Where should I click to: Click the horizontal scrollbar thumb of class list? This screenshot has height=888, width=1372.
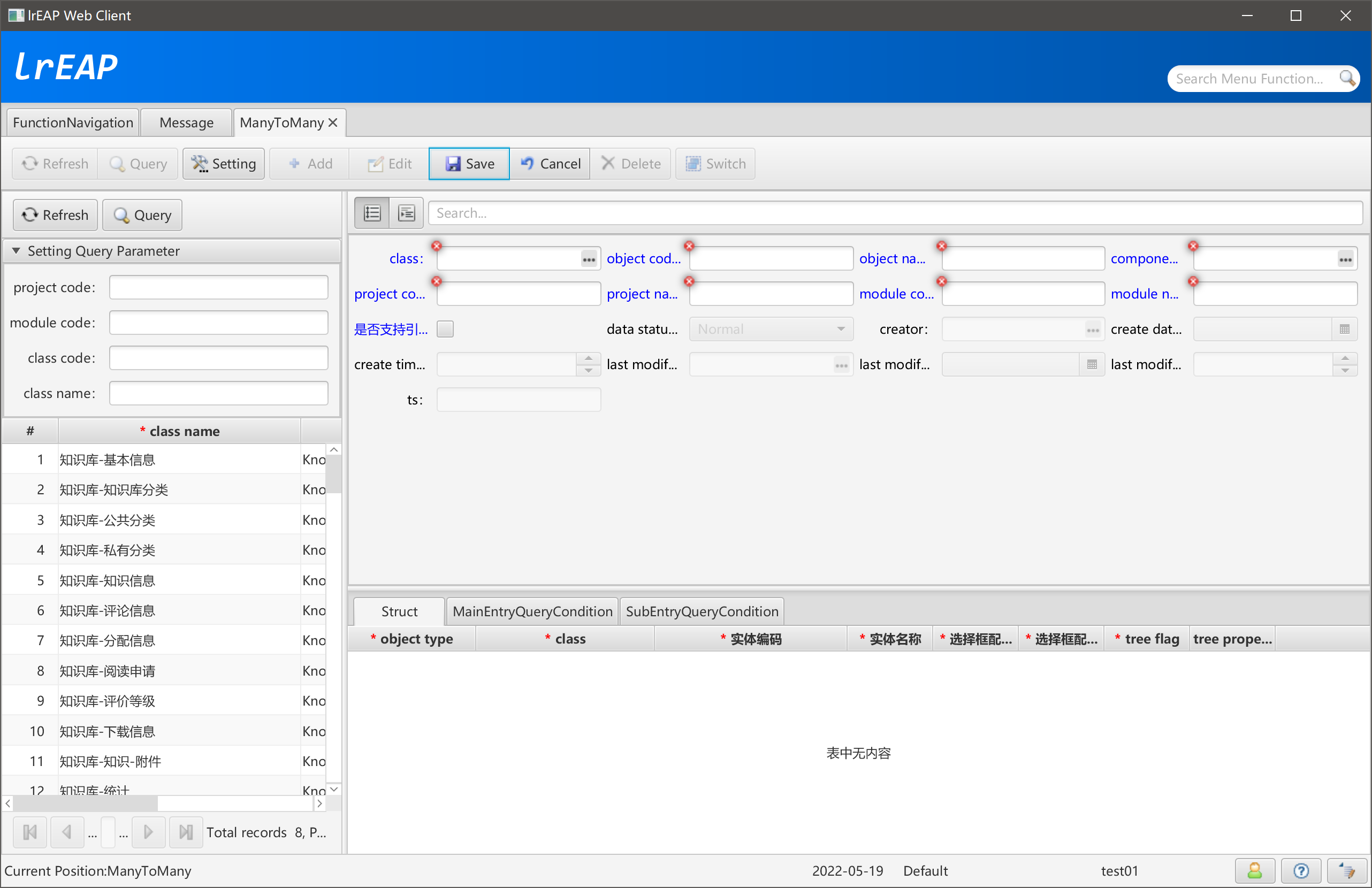pyautogui.click(x=85, y=803)
